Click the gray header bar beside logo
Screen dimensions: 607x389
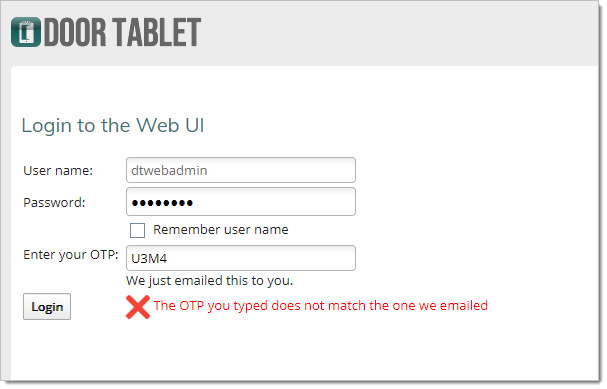pyautogui.click(x=399, y=32)
